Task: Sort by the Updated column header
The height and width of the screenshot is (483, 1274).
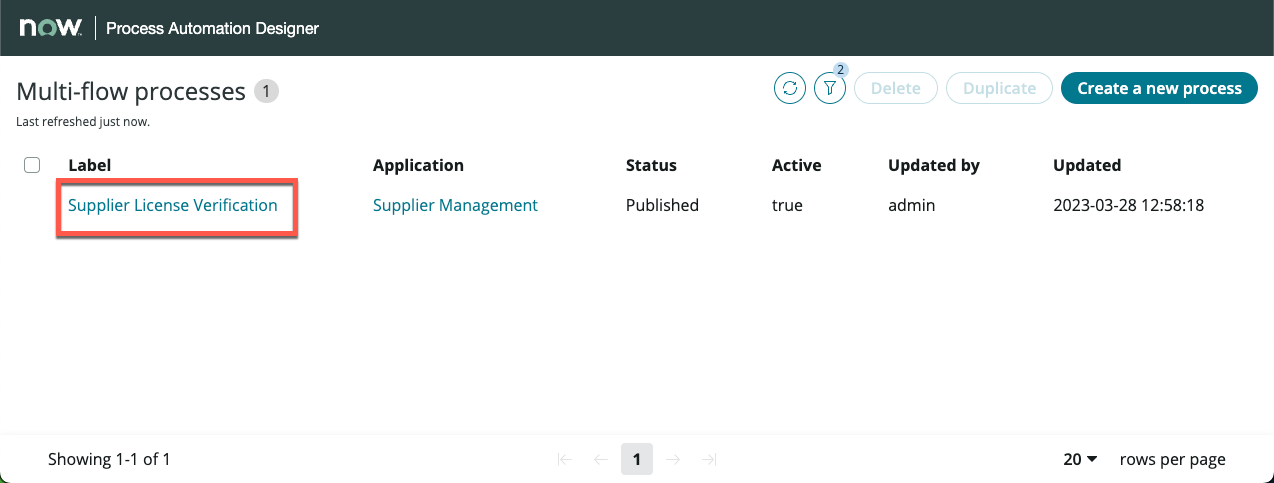Action: (1087, 165)
